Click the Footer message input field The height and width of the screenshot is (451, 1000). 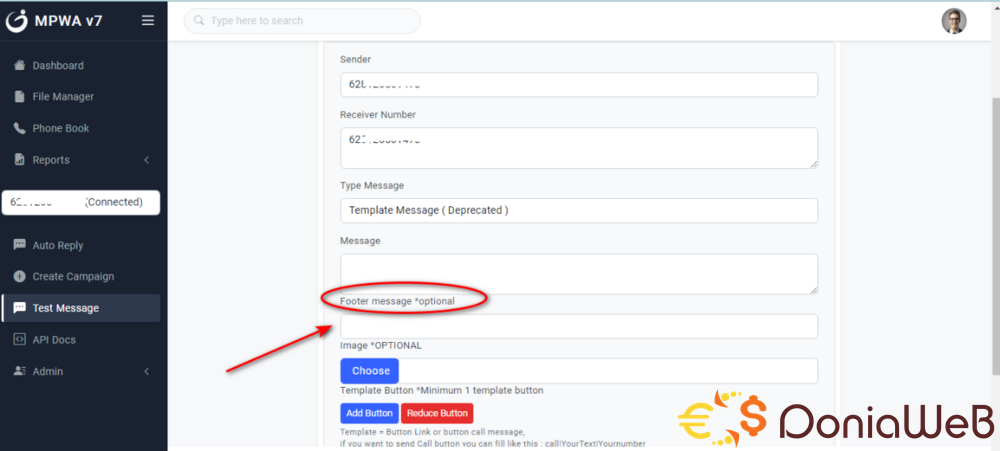click(579, 326)
